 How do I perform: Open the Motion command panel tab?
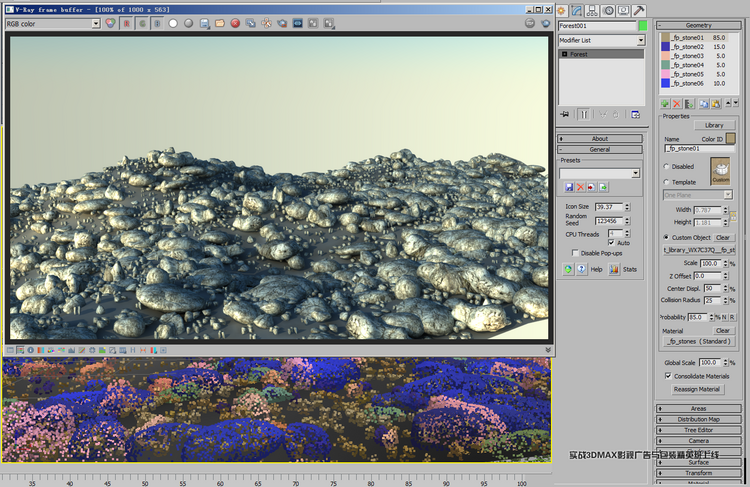pyautogui.click(x=608, y=11)
